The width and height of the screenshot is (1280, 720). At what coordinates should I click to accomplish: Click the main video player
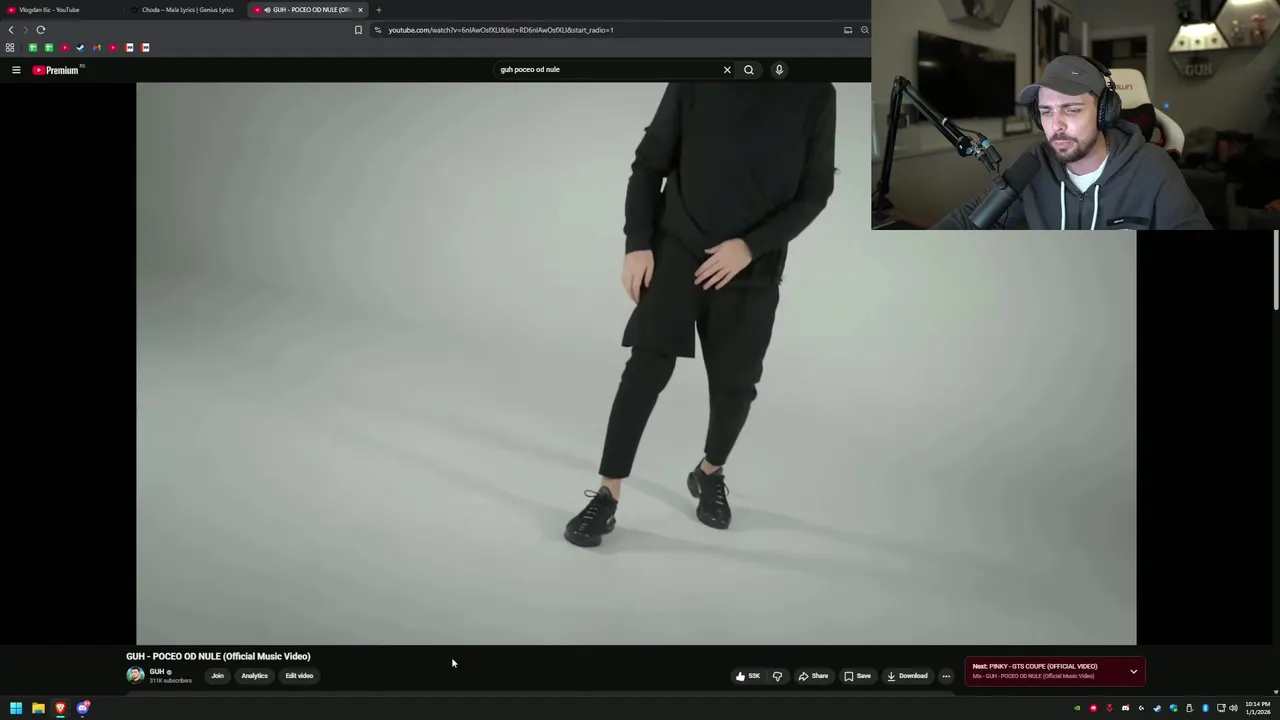pos(636,364)
